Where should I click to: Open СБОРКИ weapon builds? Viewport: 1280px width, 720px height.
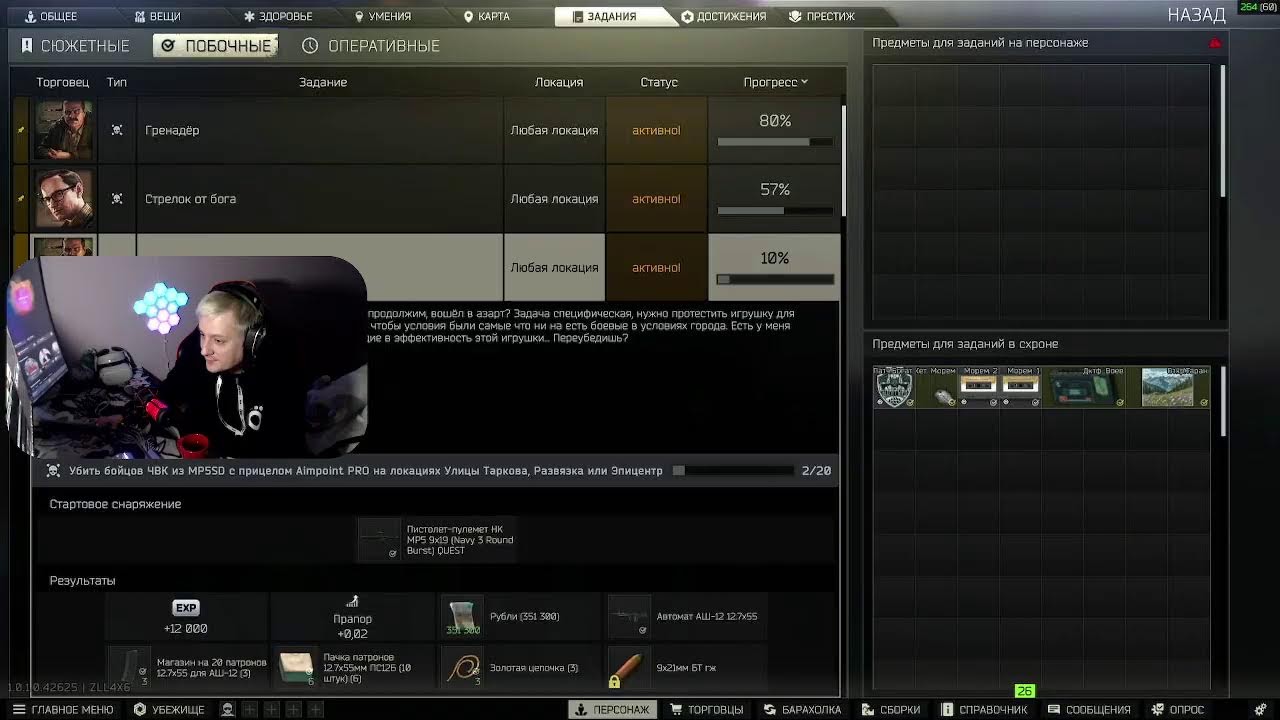[x=890, y=709]
